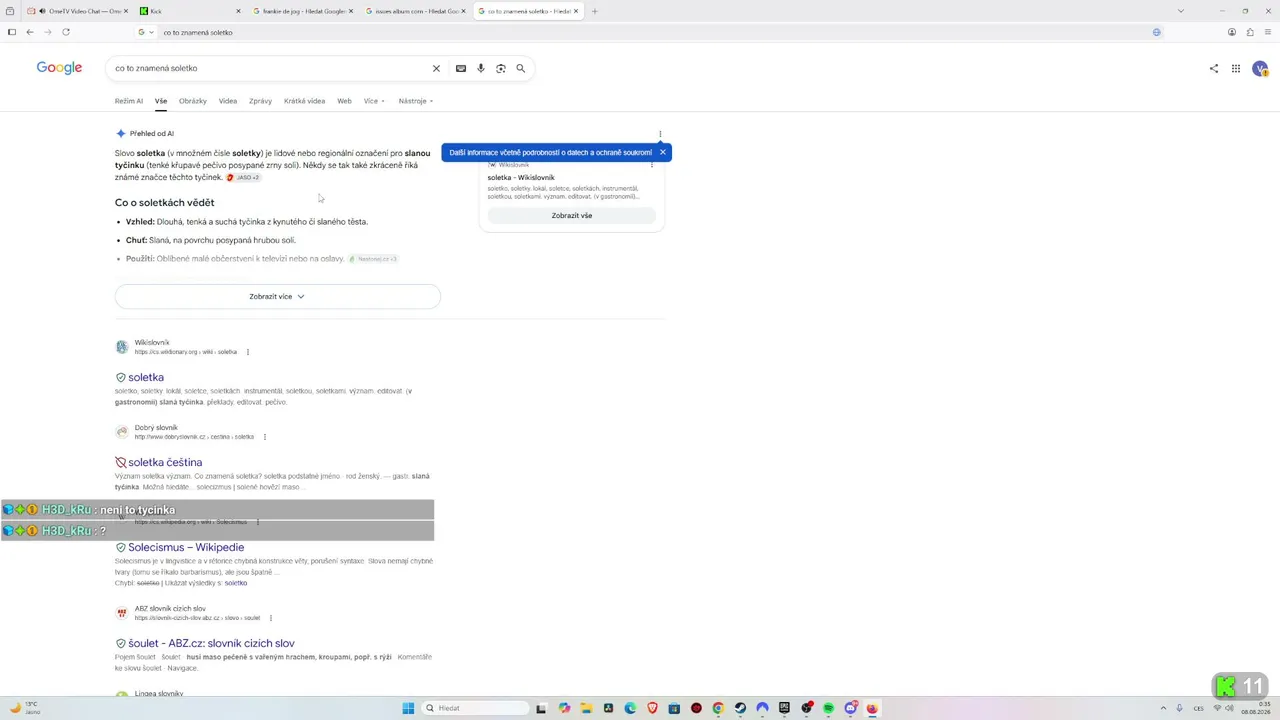The height and width of the screenshot is (720, 1280).
Task: Click the JASO +2 source chip
Action: [243, 177]
